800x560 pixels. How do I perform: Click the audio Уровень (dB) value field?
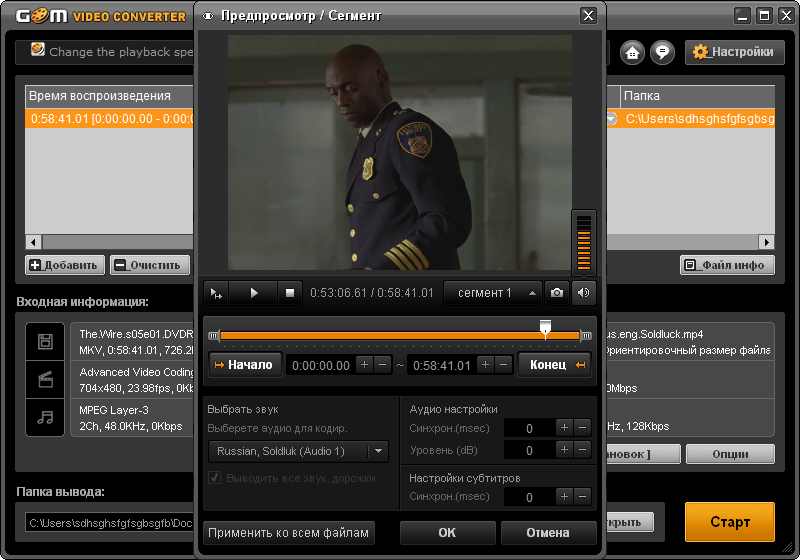pos(529,451)
